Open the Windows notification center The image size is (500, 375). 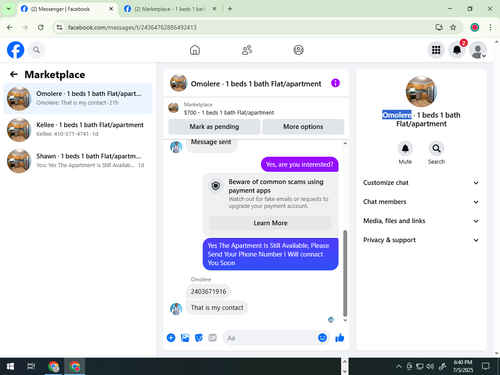(x=486, y=366)
